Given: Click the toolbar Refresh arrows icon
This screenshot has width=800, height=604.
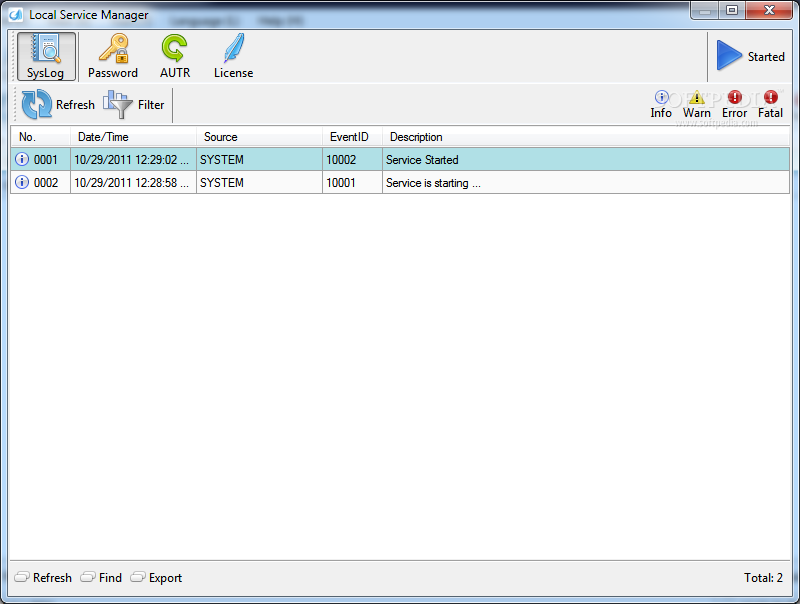Looking at the screenshot, I should click(x=37, y=104).
